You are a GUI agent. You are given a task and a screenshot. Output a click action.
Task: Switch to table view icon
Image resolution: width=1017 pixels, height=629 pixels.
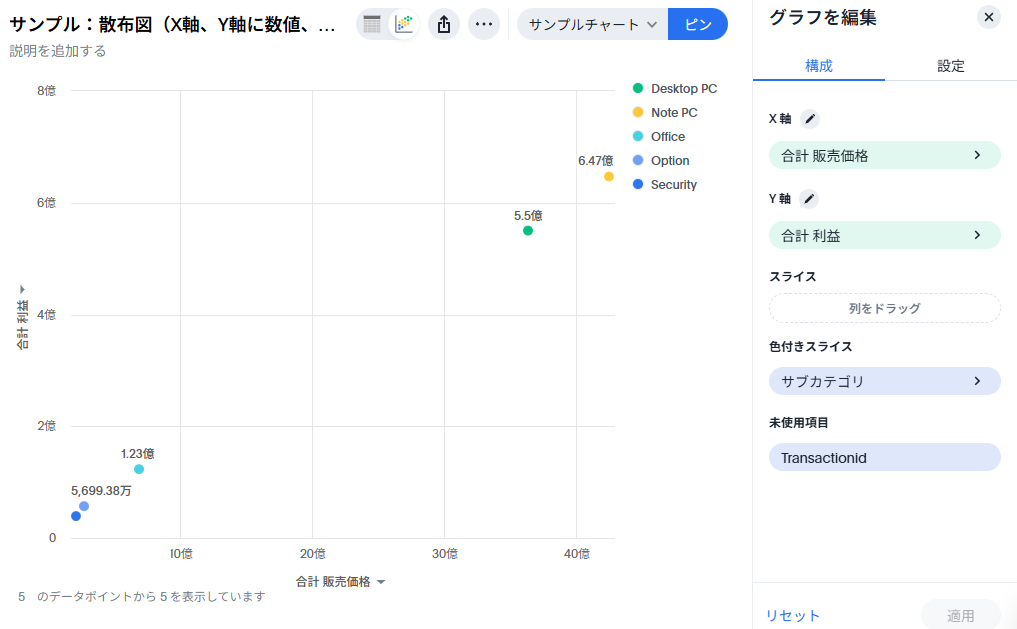tap(372, 24)
